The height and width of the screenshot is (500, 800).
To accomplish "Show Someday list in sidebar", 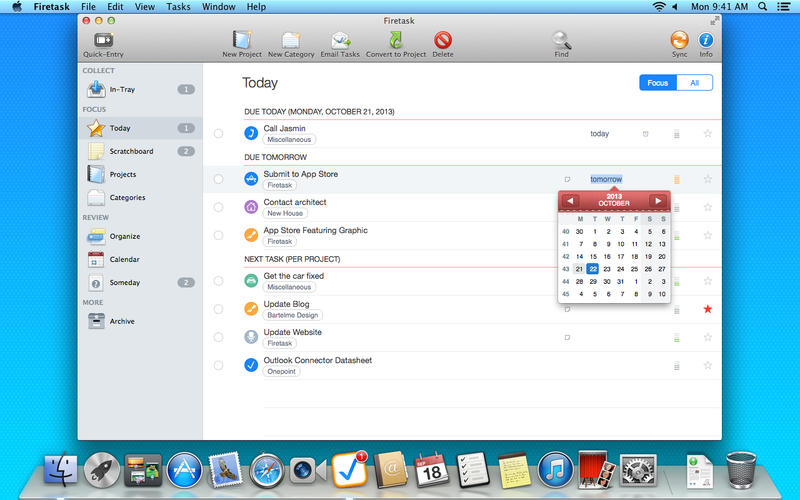I will [x=140, y=282].
